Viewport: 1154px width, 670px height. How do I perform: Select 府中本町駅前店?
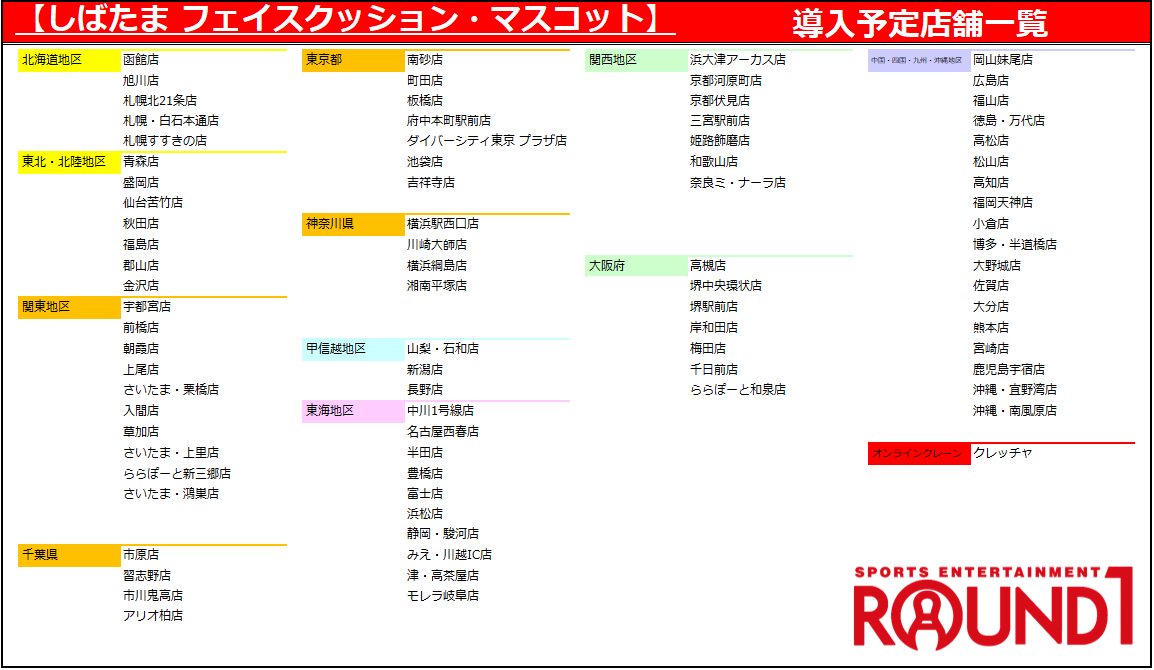click(449, 121)
